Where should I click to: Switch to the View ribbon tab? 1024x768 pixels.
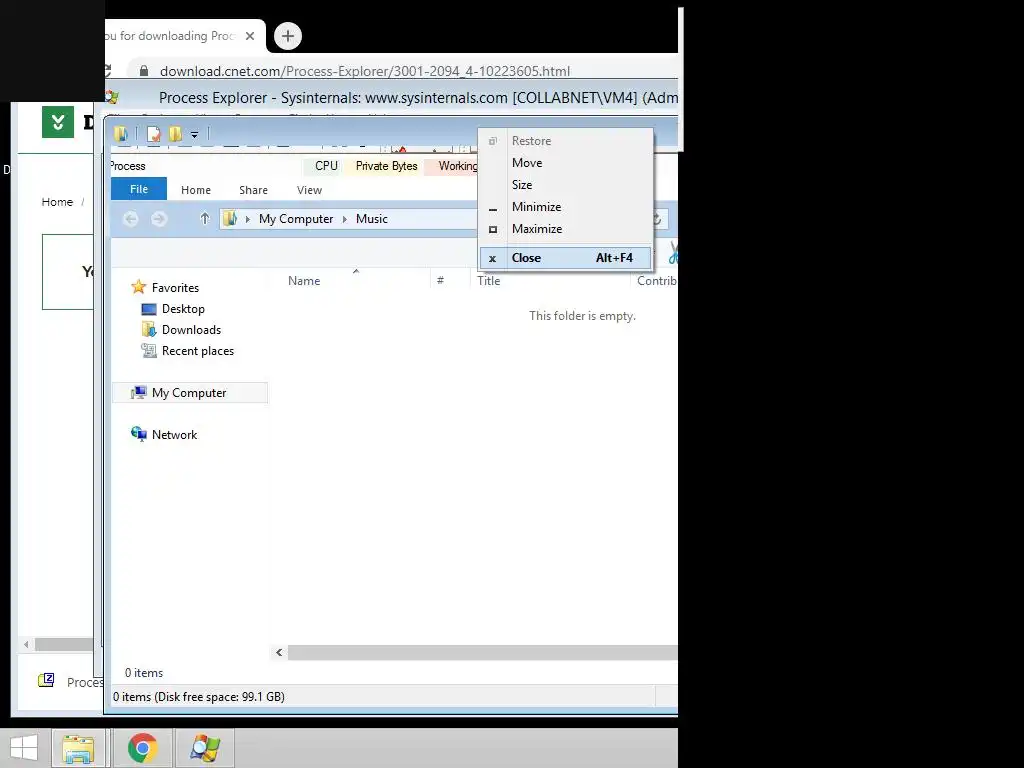[310, 190]
